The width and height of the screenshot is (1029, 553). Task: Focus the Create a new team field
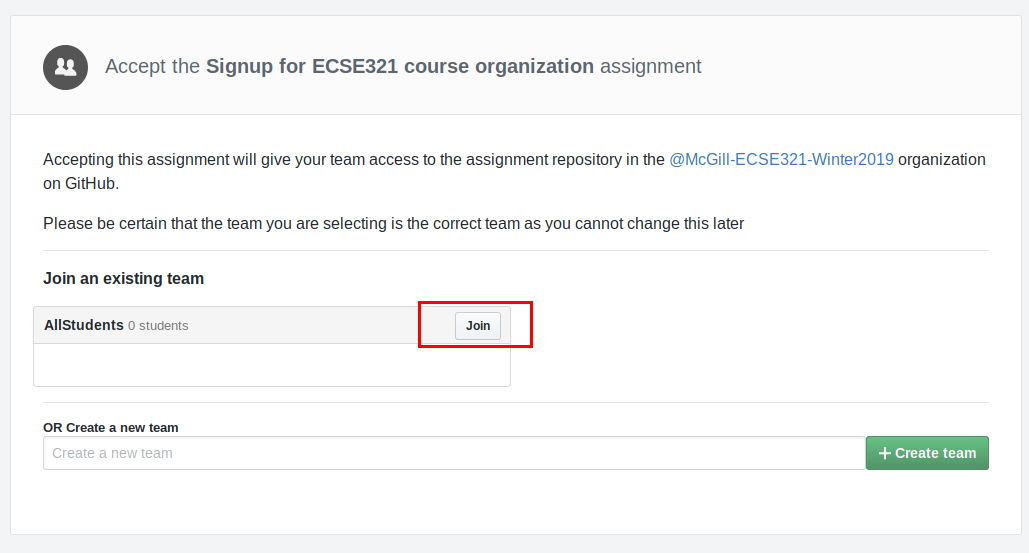(454, 453)
